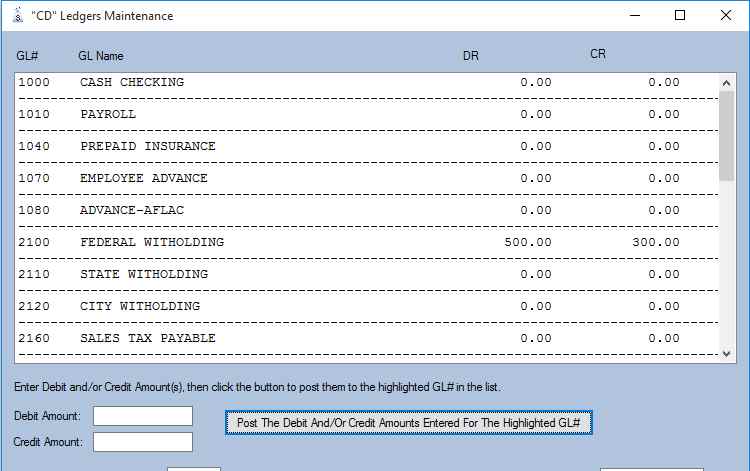Close the CD Ledgers Maintenance window
Image resolution: width=750 pixels, height=471 pixels.
coord(726,15)
